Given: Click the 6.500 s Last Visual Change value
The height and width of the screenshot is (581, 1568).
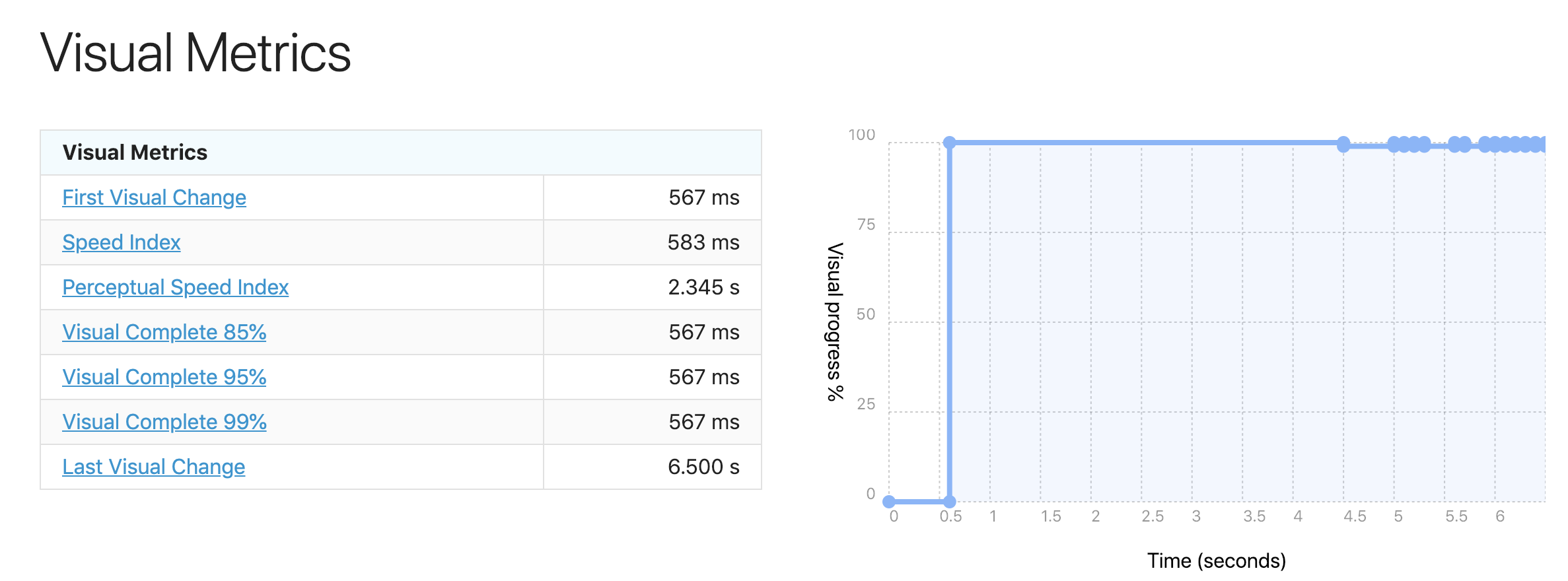Looking at the screenshot, I should pos(703,467).
